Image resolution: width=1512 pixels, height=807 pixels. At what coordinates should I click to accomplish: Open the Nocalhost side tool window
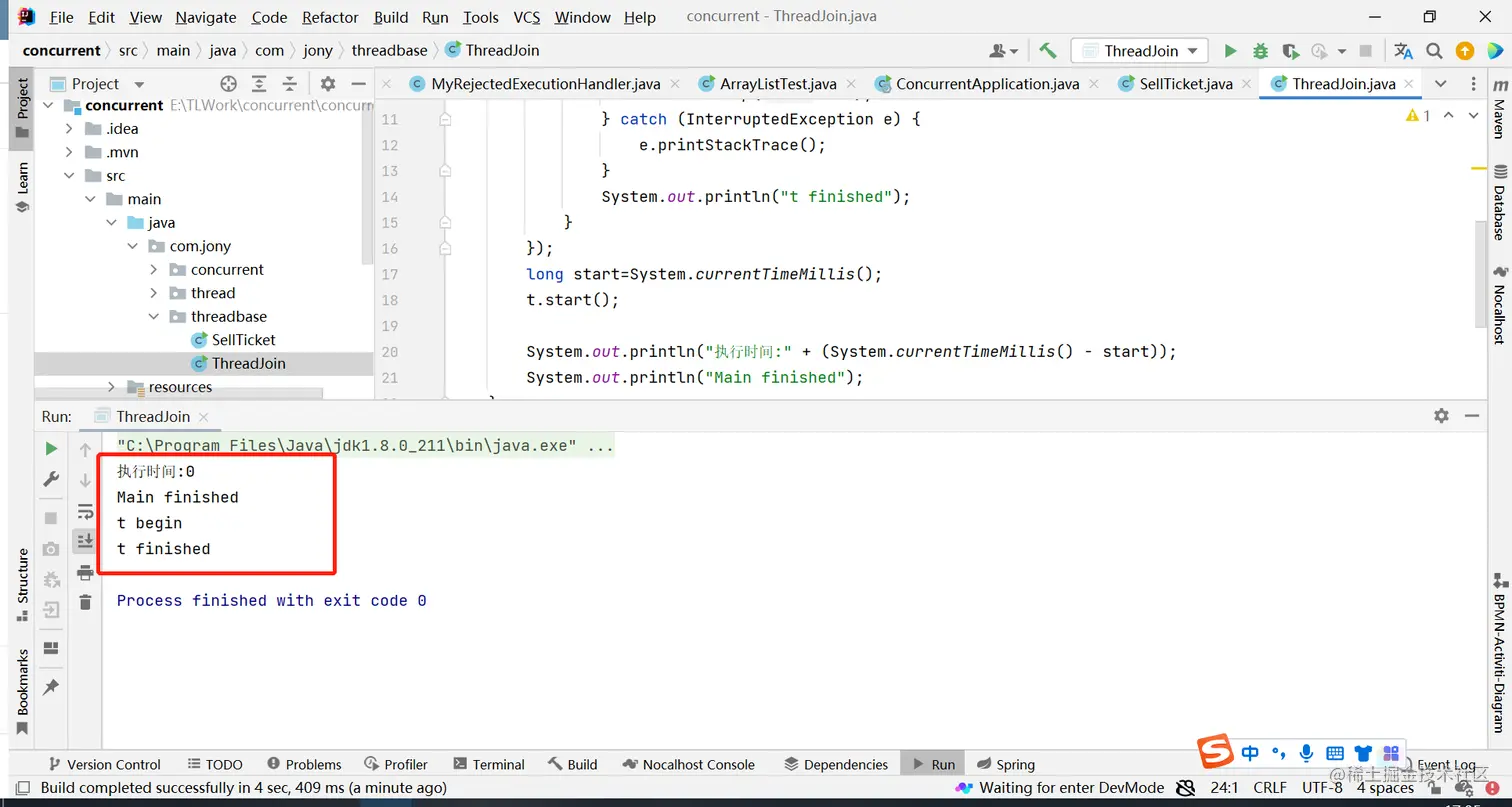pos(1499,306)
